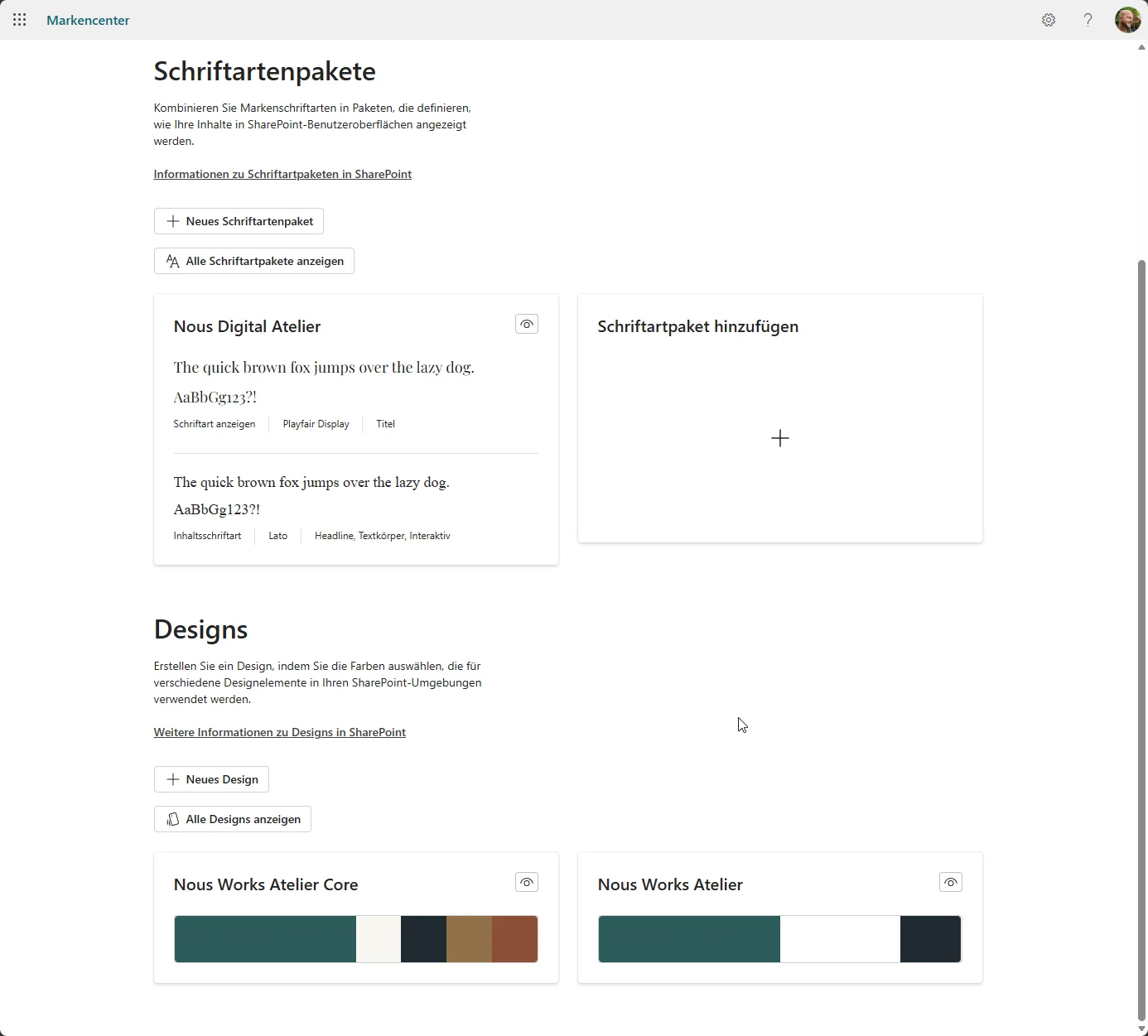Click the Titel label in font card
This screenshot has height=1036, width=1148.
[x=386, y=424]
